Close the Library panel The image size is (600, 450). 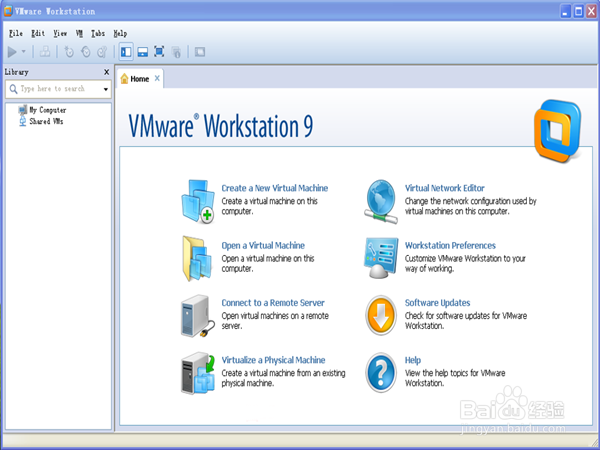coord(106,72)
